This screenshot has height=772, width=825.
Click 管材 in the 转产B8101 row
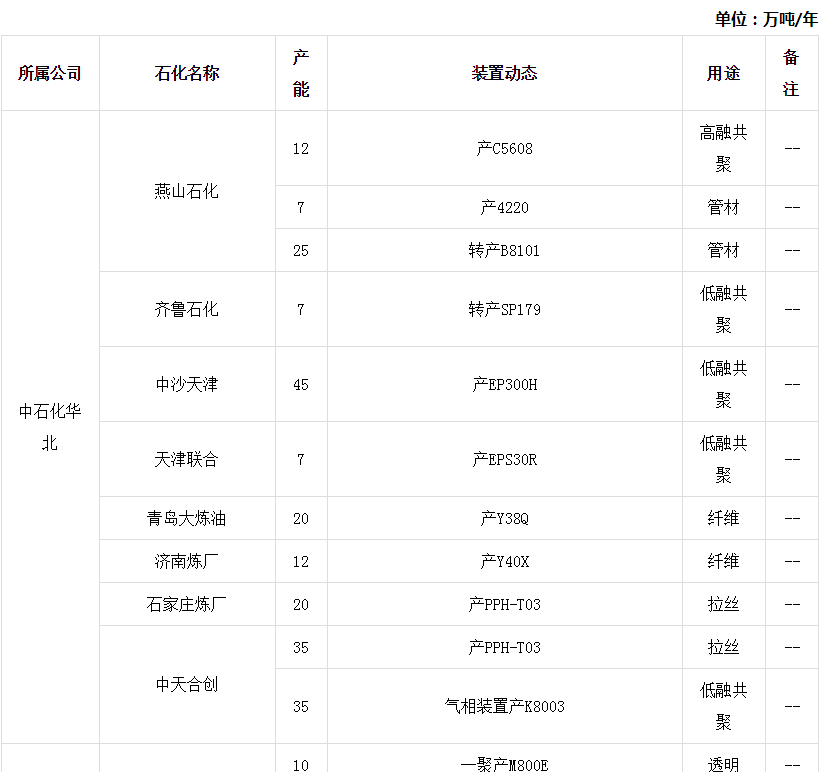723,250
